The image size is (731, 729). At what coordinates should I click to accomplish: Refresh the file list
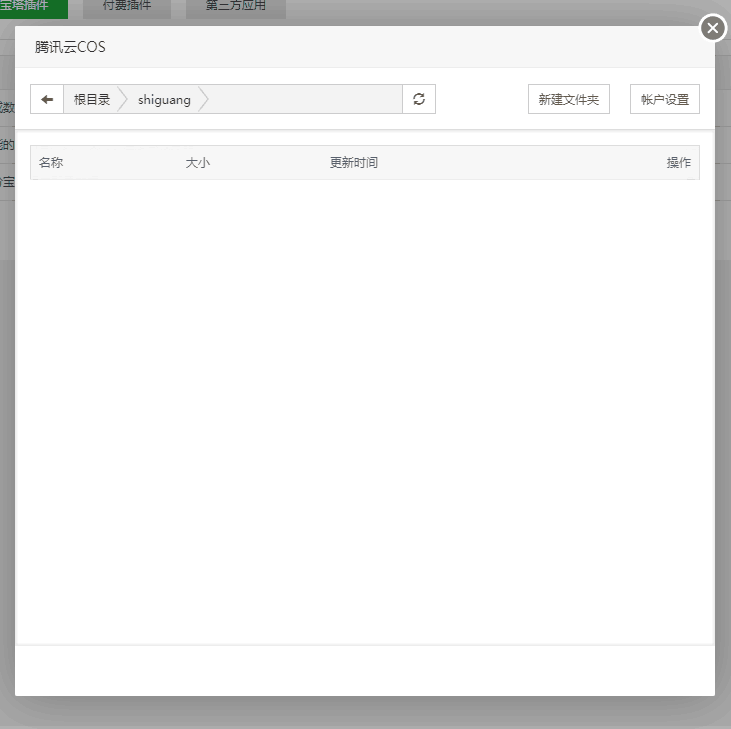point(419,99)
